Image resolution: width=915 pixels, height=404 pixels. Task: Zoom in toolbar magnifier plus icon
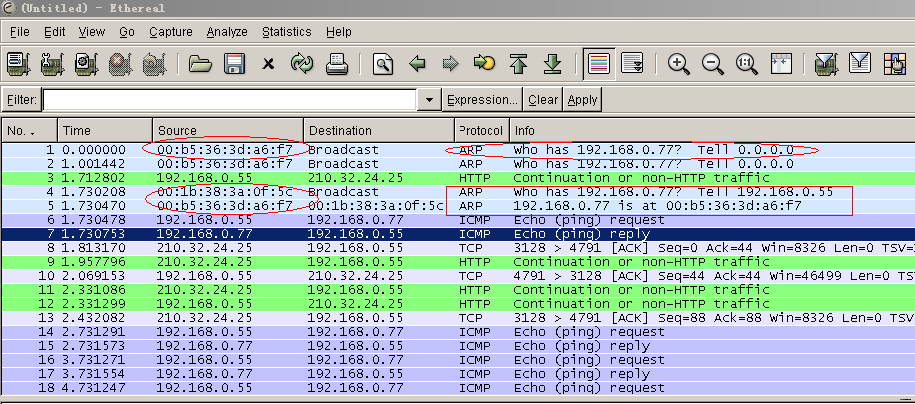679,64
